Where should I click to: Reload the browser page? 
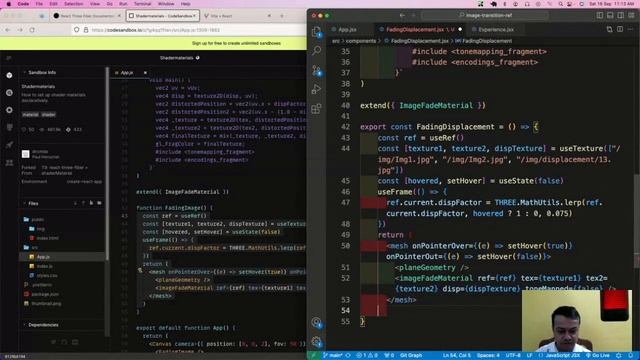coord(32,30)
